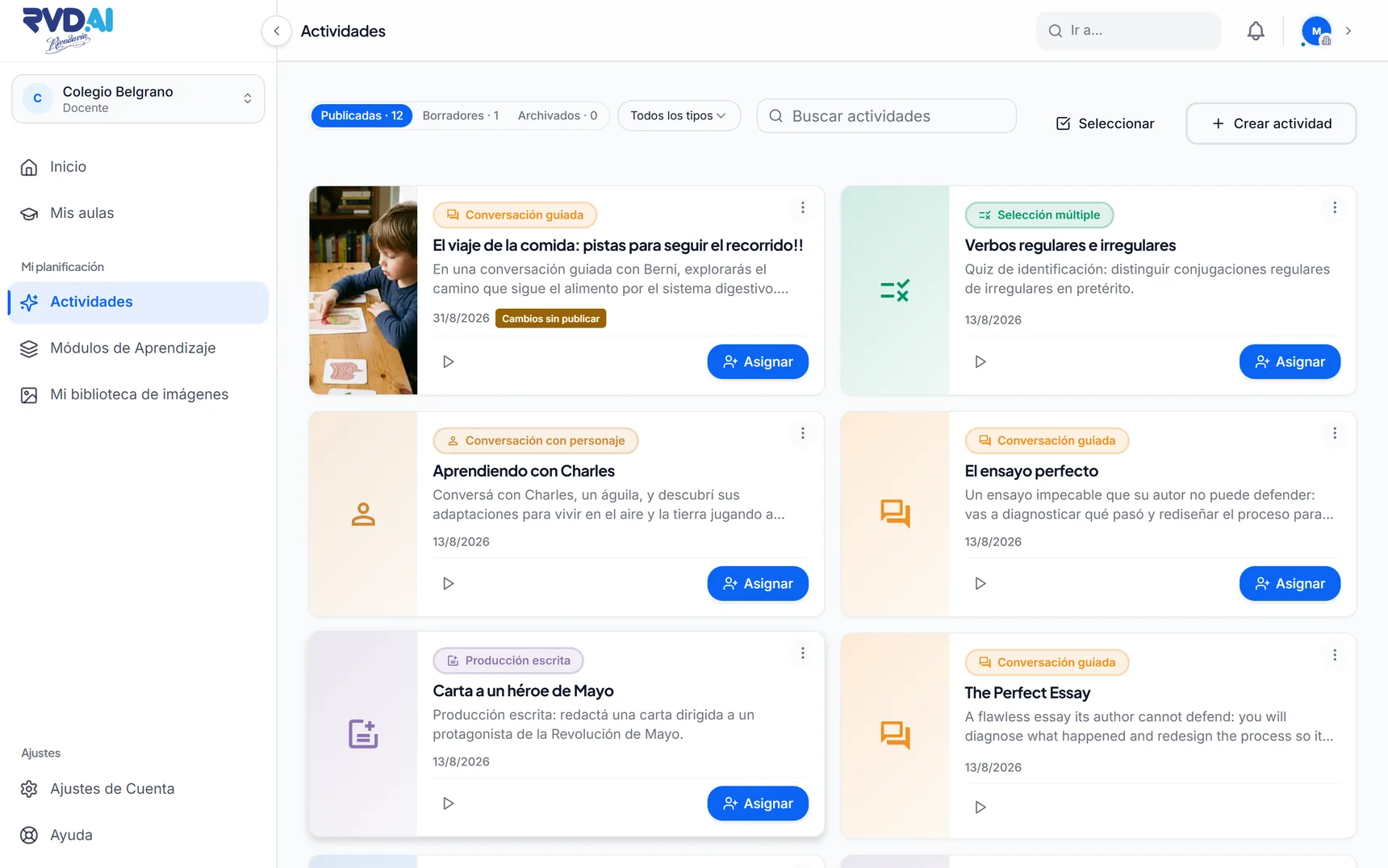Click the chat icon thumbnail of El ensayo perfecto
The image size is (1388, 868).
[895, 514]
